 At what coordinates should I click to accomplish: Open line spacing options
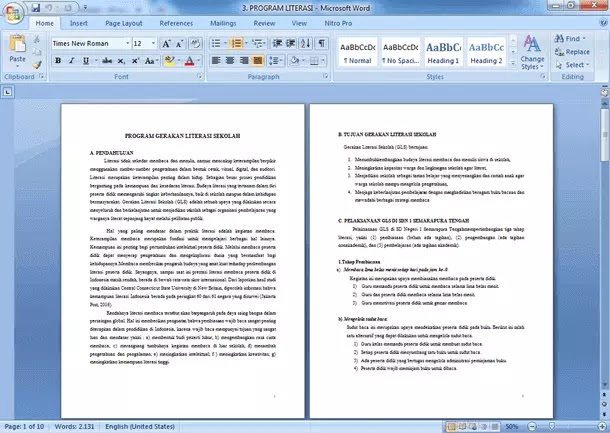276,61
